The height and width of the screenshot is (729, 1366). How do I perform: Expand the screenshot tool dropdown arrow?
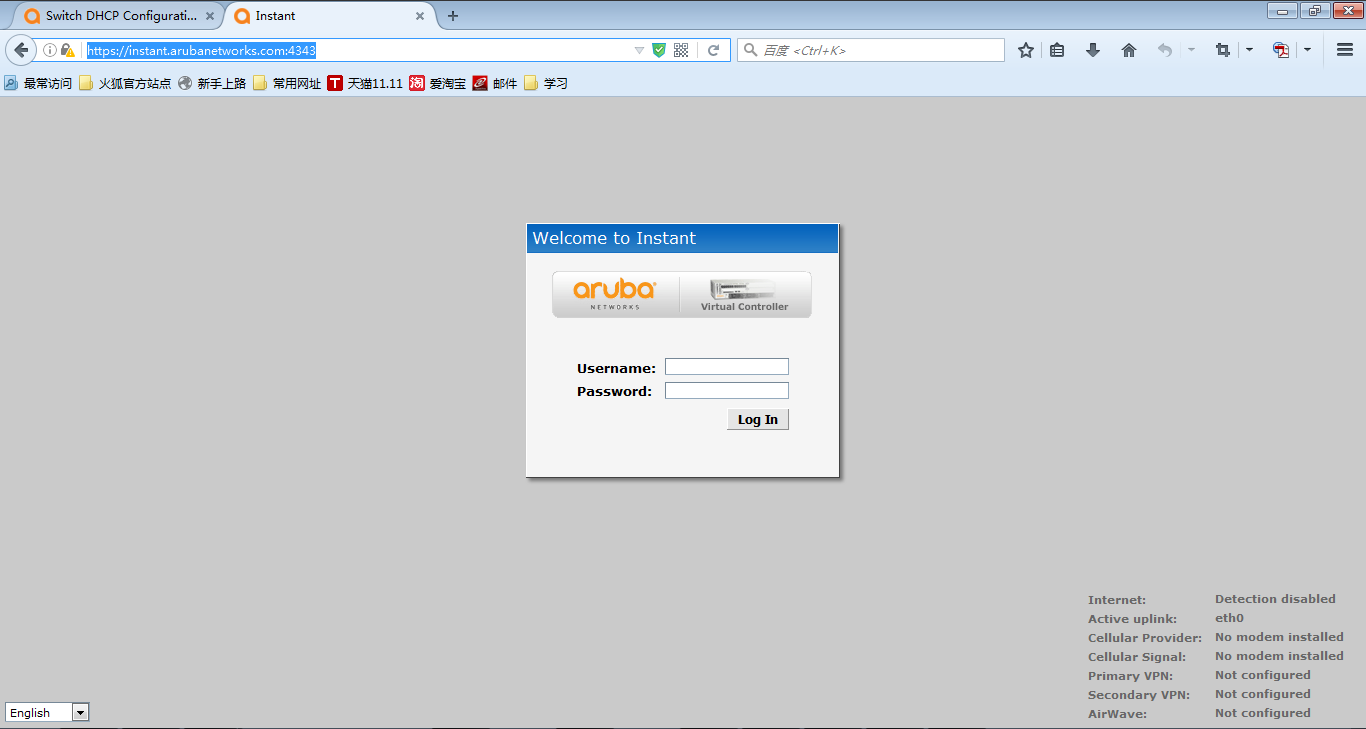coord(1249,50)
